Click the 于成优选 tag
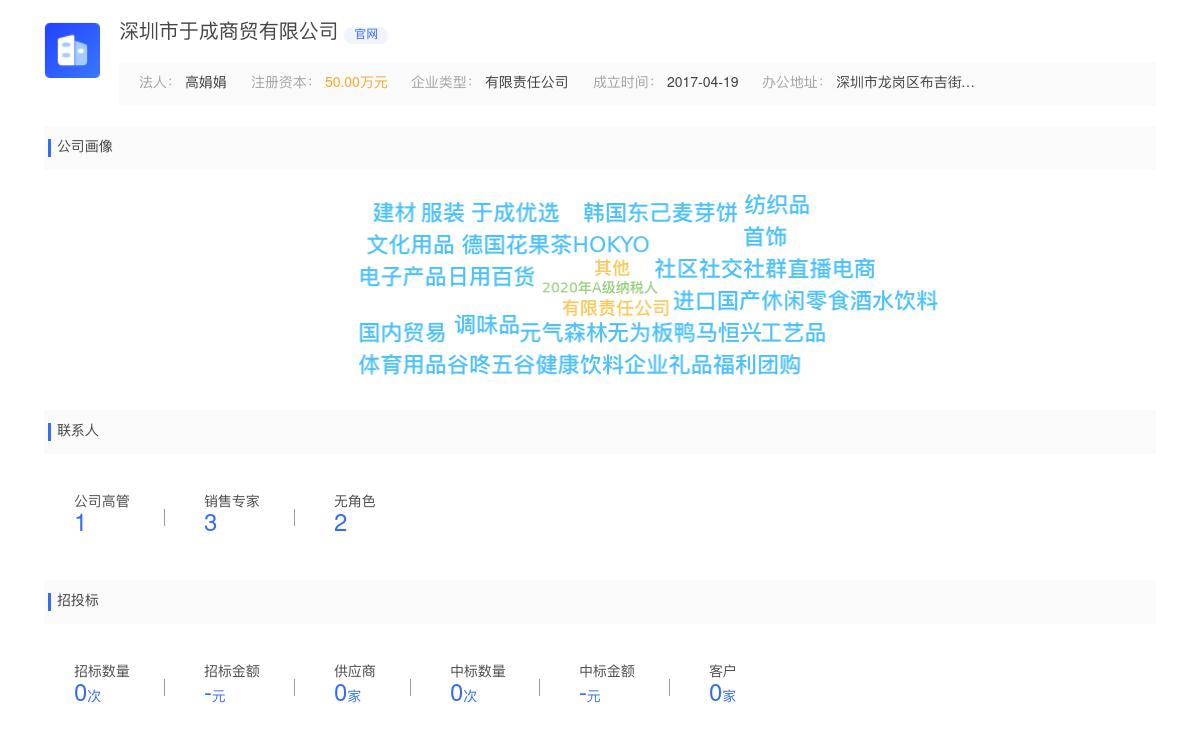The image size is (1200, 752). 515,213
